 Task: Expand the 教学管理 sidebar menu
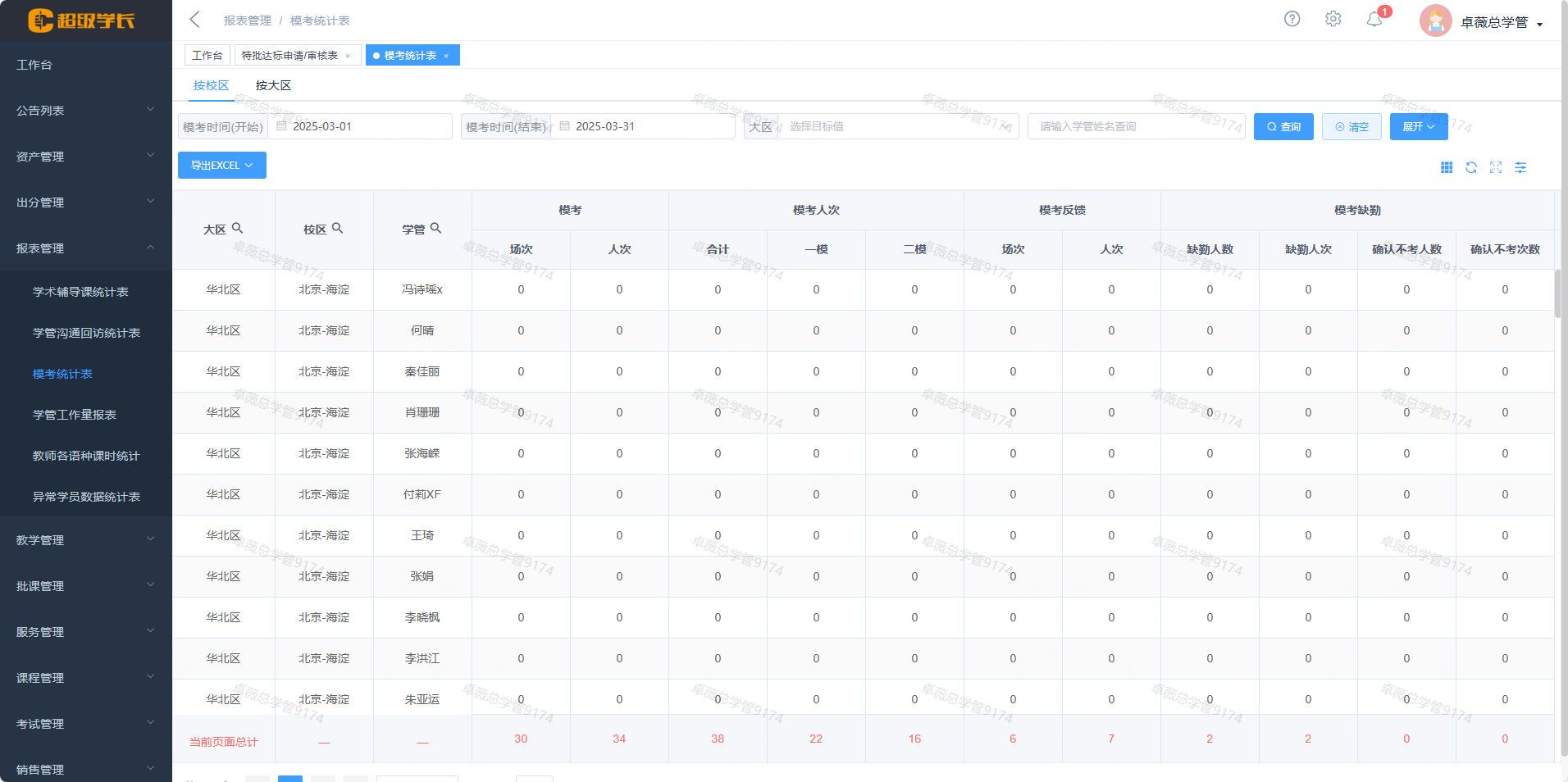(85, 539)
